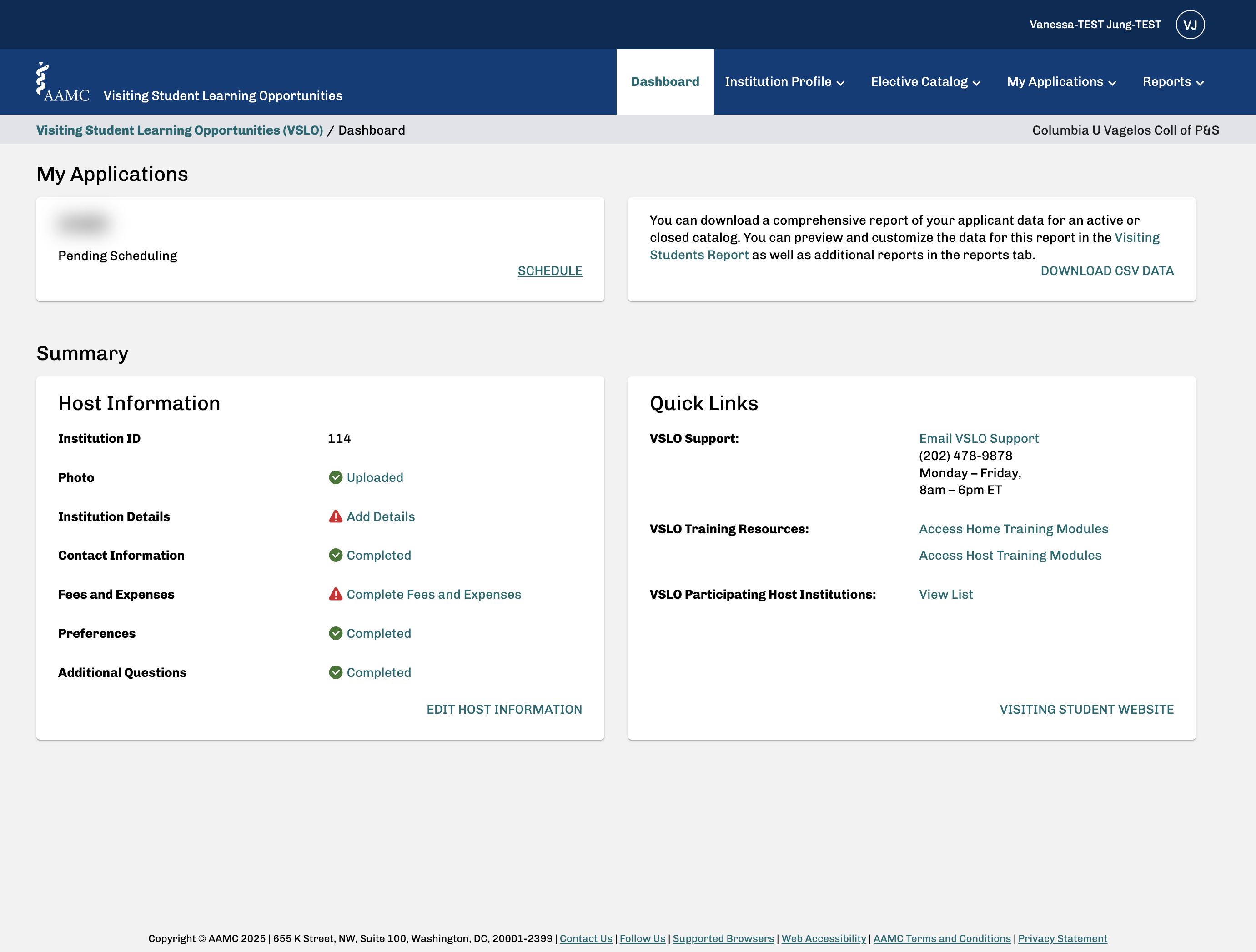This screenshot has width=1256, height=952.
Task: Click Email VSLO Support link
Action: coord(979,438)
